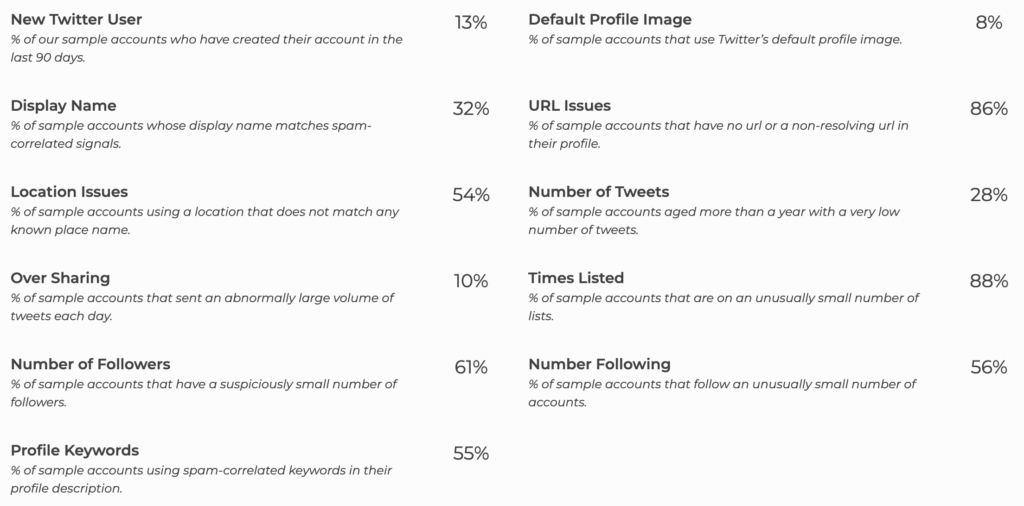Select the URL Issues metric title
Viewport: 1024px width, 506px height.
(x=569, y=106)
